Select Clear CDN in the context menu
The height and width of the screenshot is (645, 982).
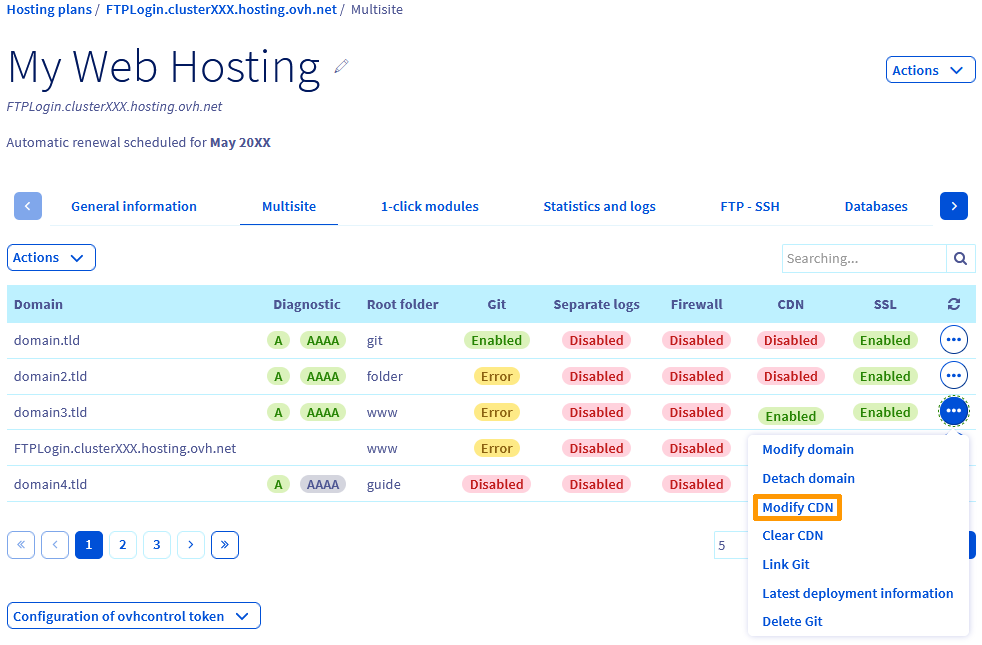(792, 536)
